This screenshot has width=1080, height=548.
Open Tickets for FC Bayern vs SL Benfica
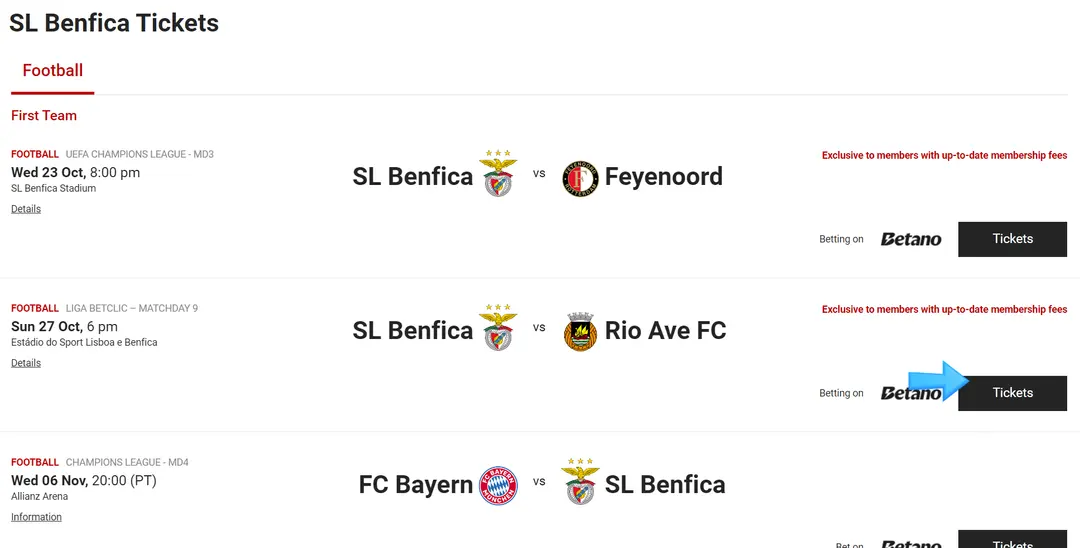[1012, 539]
